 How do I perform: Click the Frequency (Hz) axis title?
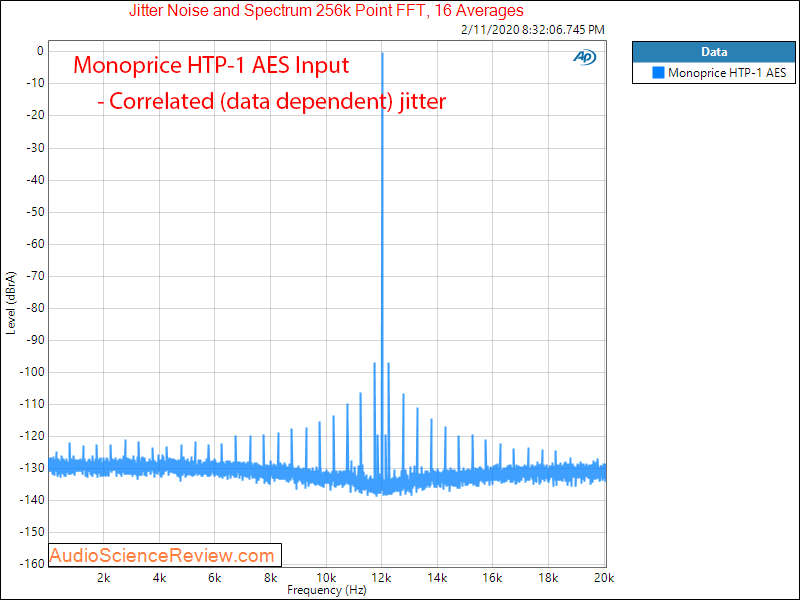(327, 590)
